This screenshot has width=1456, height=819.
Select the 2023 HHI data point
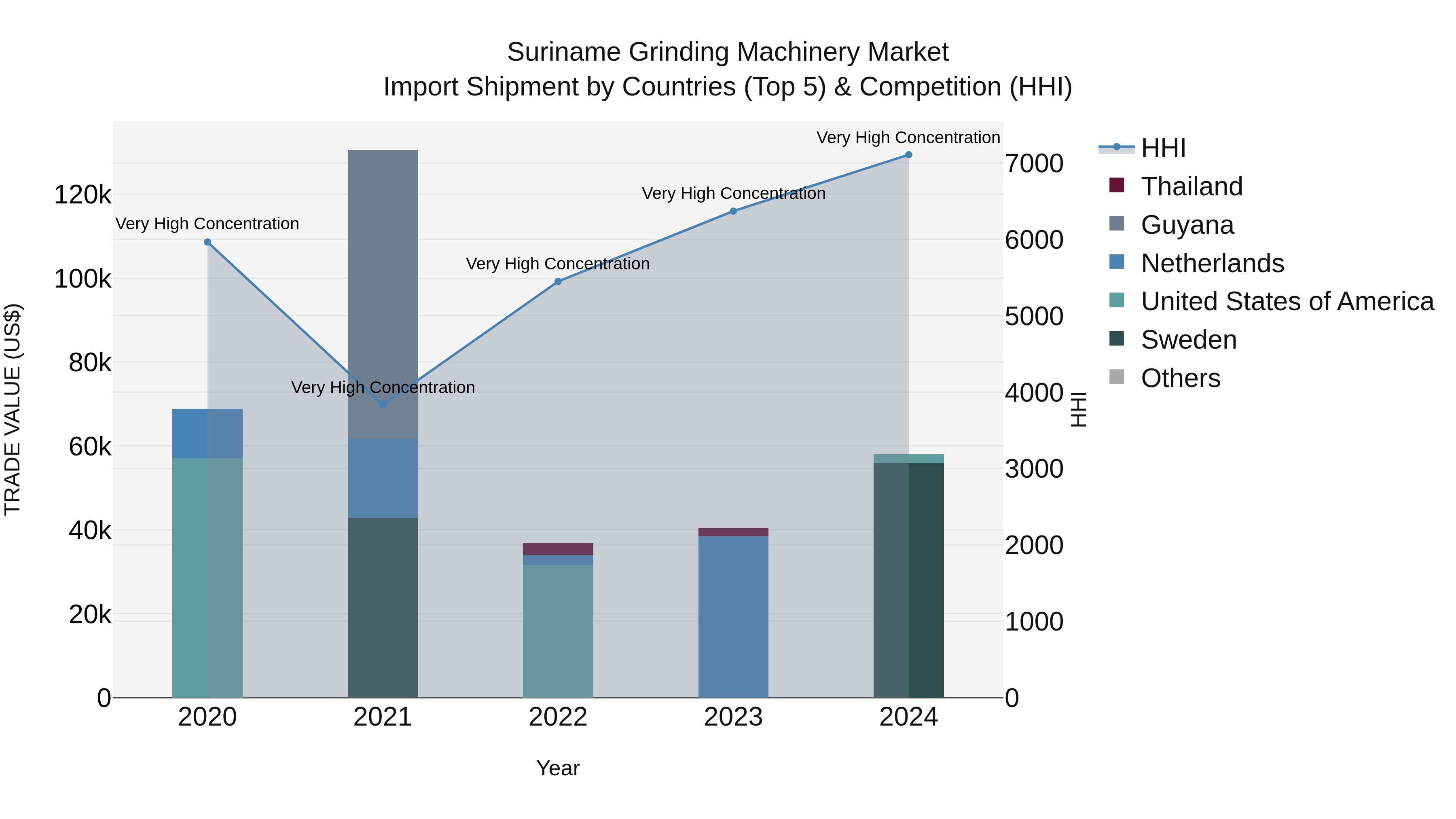733,211
